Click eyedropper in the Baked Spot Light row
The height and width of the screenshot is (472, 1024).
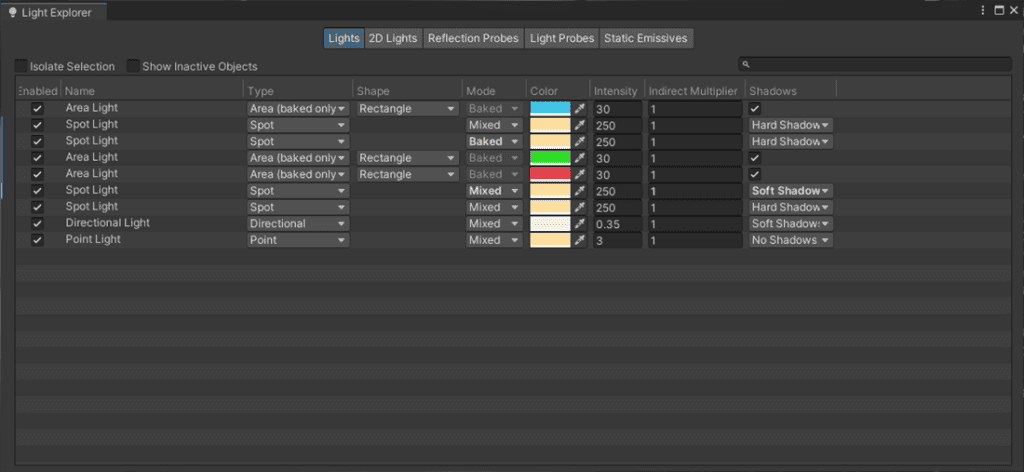[x=579, y=142]
